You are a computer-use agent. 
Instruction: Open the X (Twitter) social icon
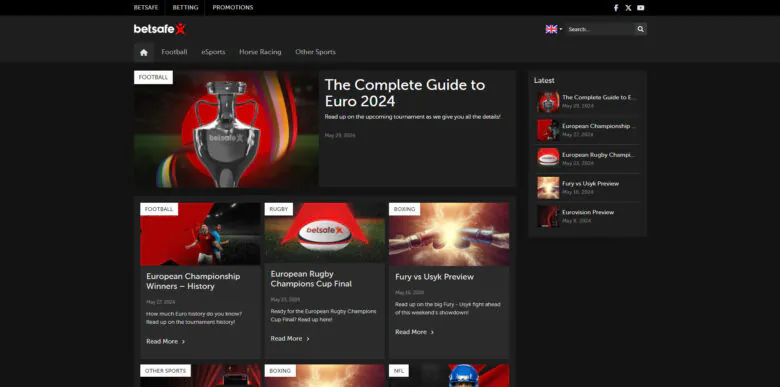coord(628,7)
